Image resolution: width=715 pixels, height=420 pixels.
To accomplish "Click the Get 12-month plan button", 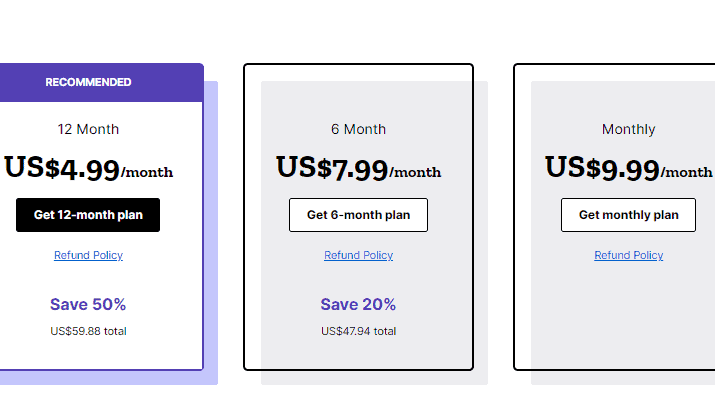I will [x=88, y=215].
